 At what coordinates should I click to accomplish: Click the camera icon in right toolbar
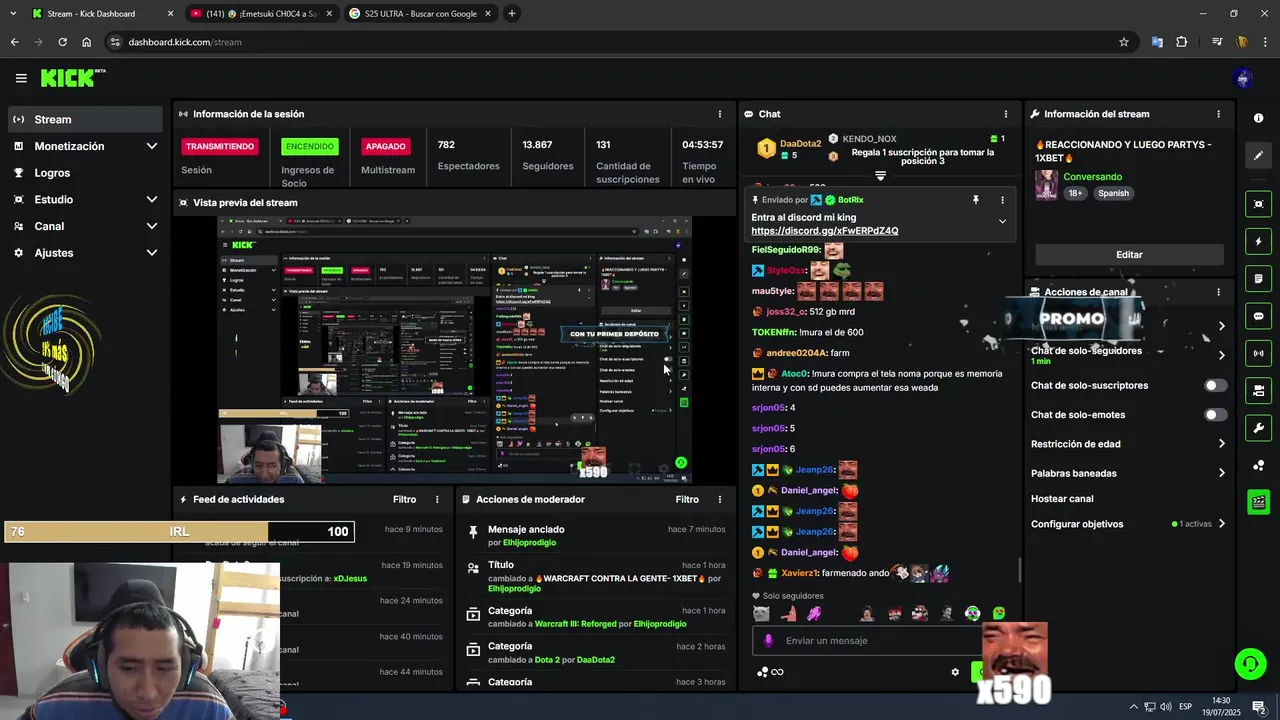[x=1258, y=390]
